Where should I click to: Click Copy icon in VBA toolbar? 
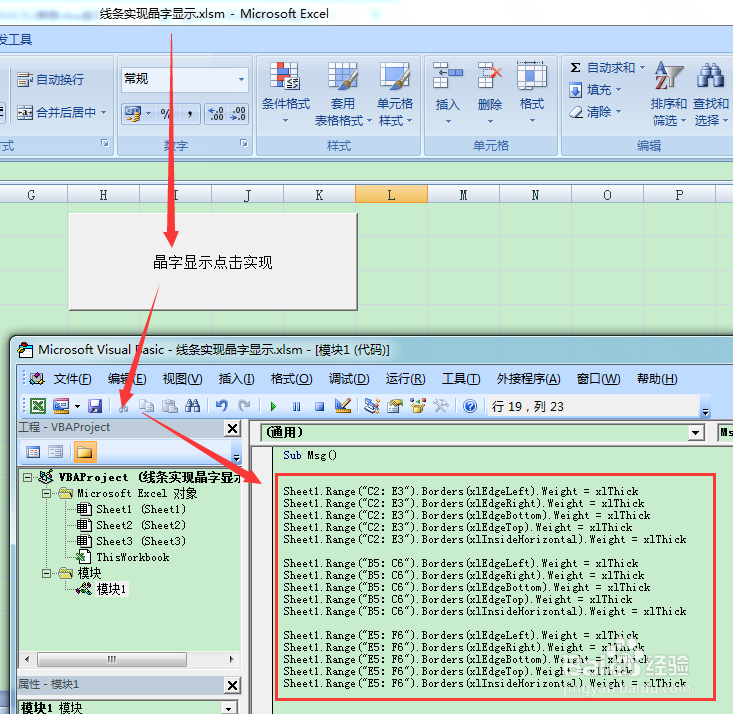[147, 406]
